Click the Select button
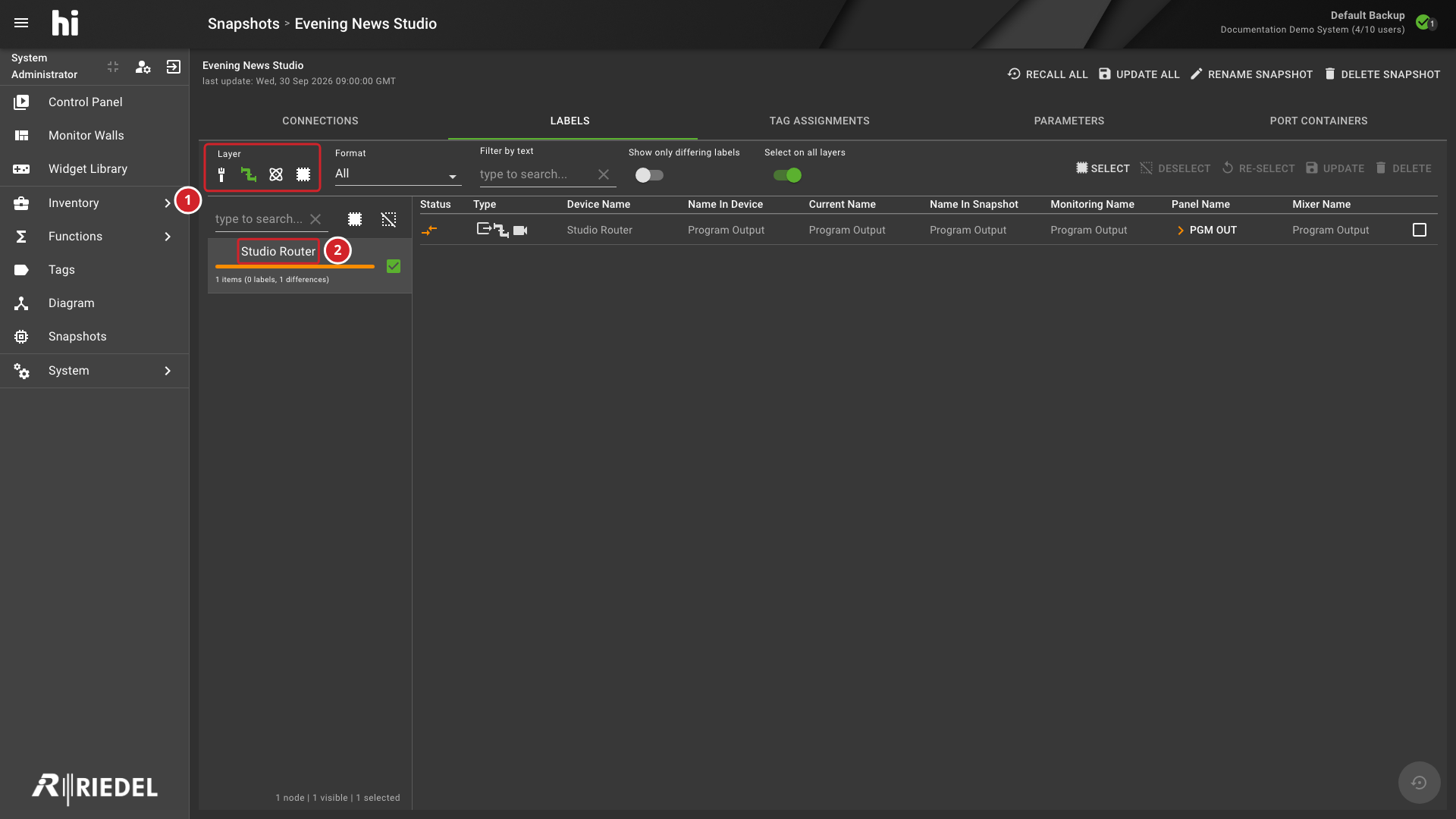Image resolution: width=1456 pixels, height=819 pixels. 1103,168
